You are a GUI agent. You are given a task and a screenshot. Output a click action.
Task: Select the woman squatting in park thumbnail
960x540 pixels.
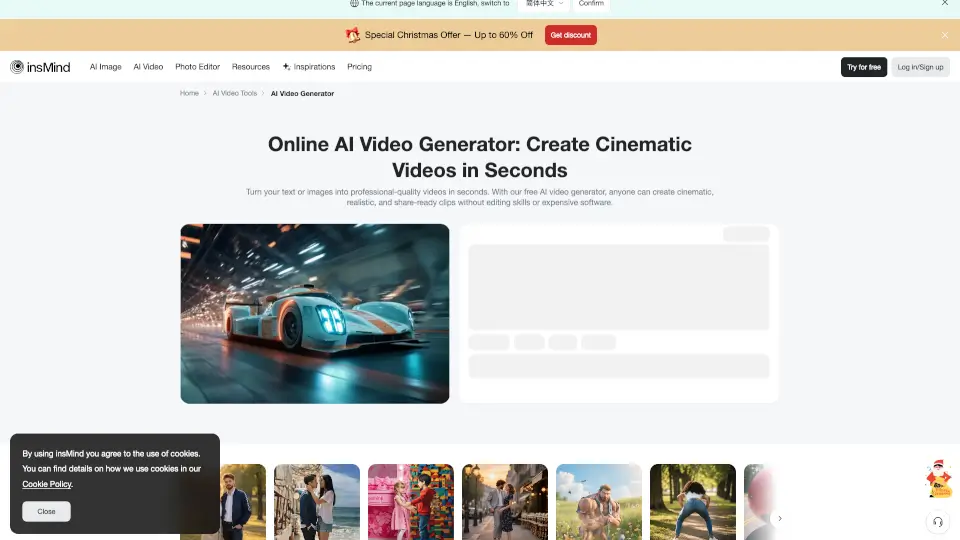693,502
